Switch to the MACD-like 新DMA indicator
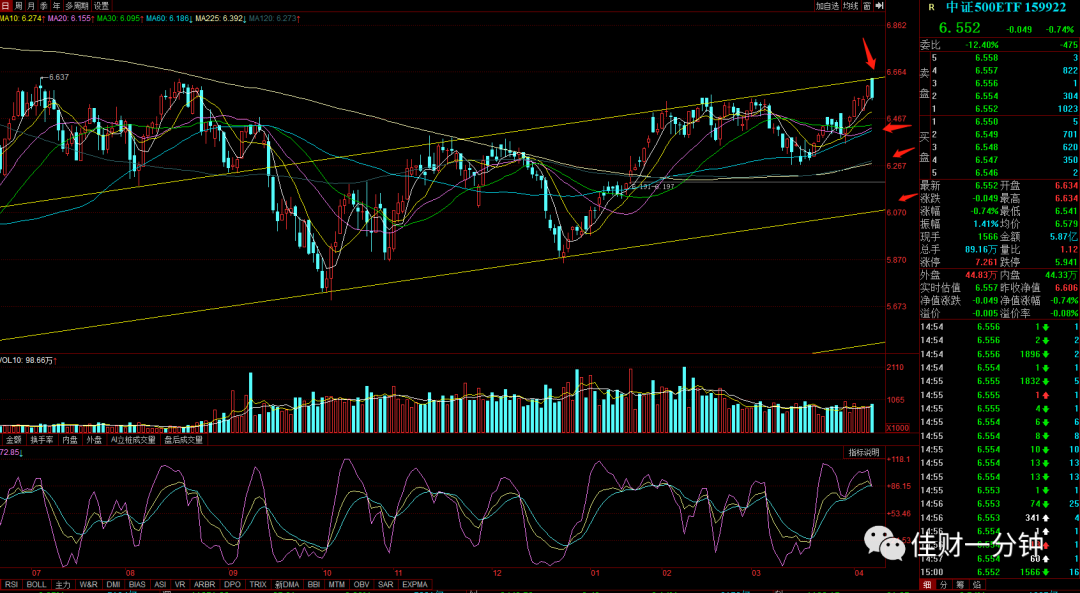 tap(287, 584)
